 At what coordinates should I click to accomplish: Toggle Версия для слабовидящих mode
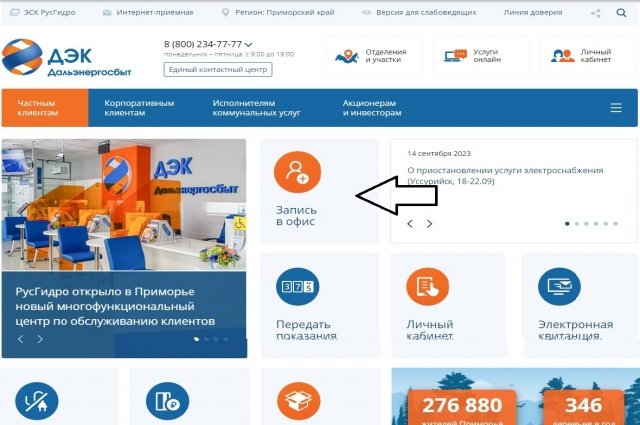[419, 13]
